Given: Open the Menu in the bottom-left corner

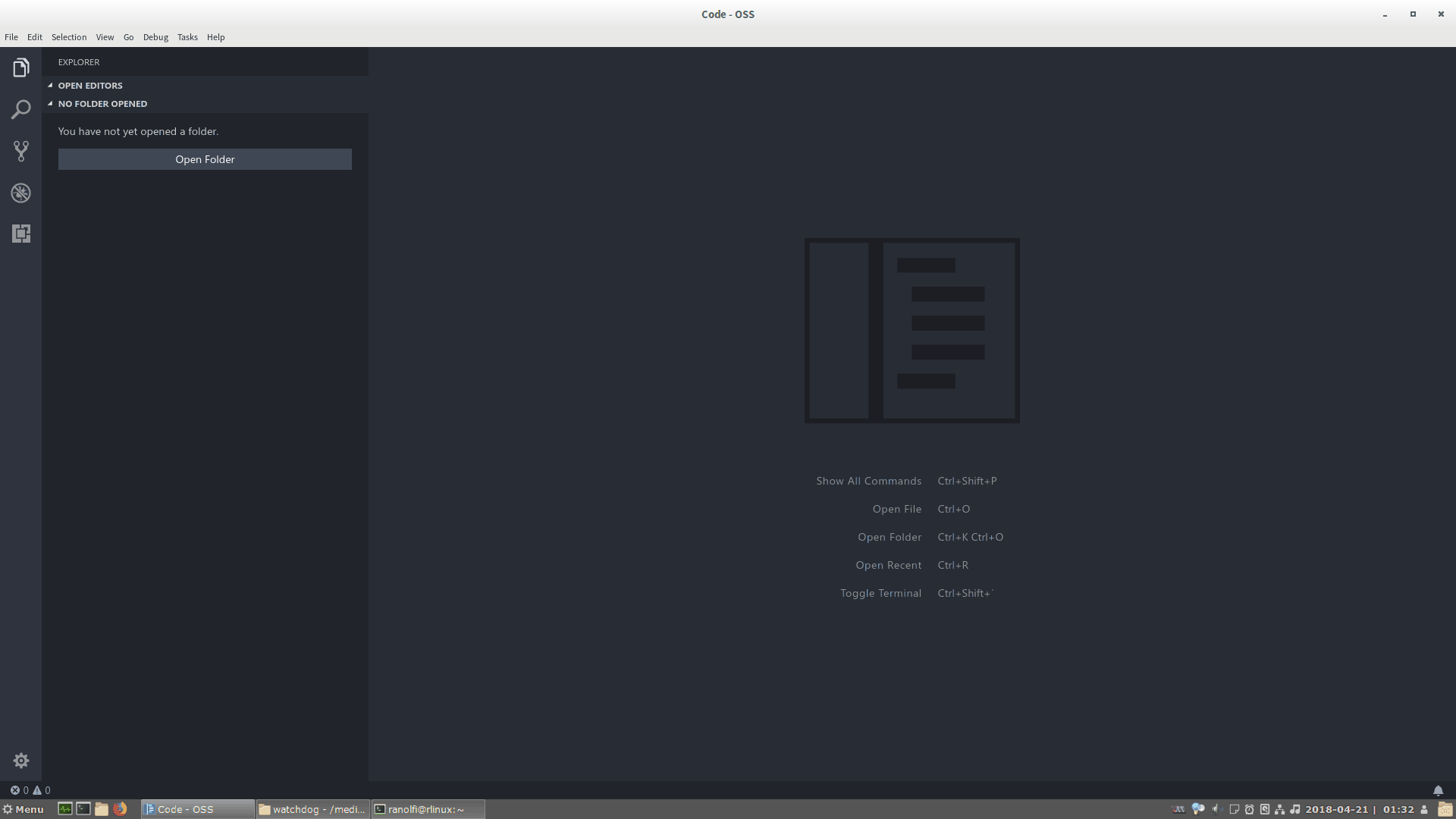Looking at the screenshot, I should point(24,809).
